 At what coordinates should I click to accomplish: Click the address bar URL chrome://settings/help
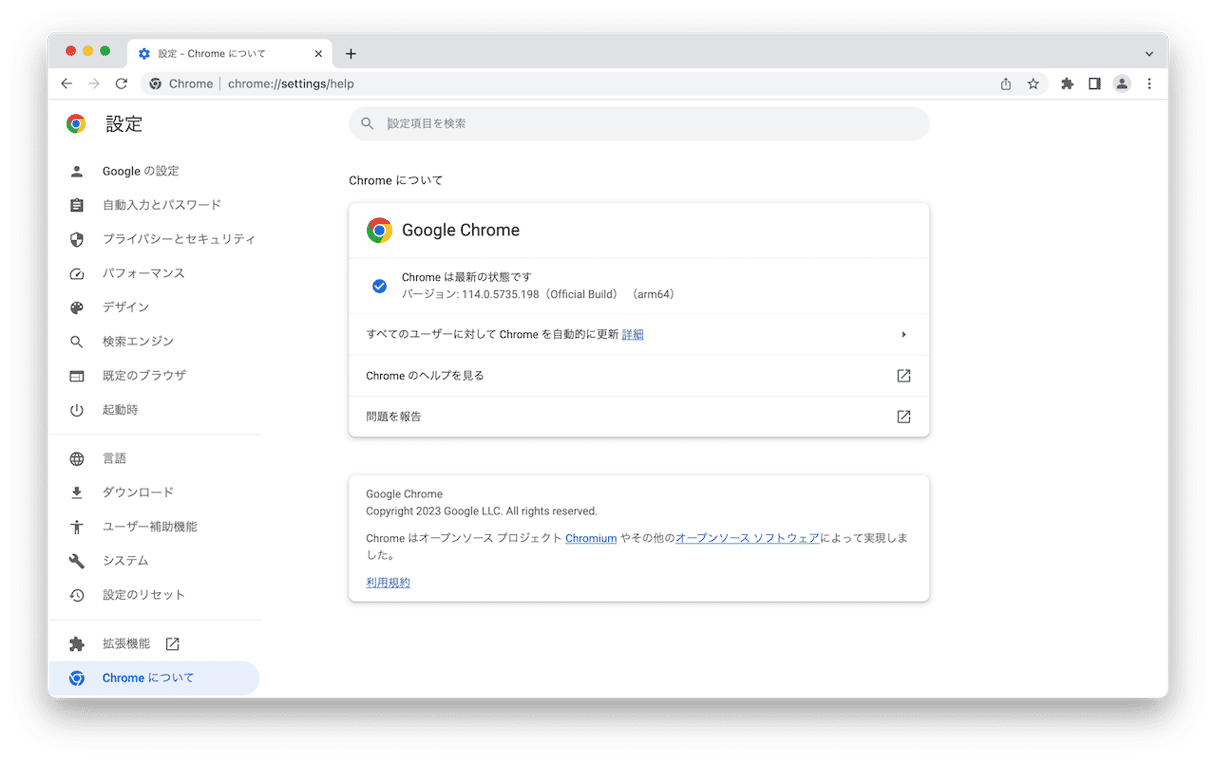[290, 84]
